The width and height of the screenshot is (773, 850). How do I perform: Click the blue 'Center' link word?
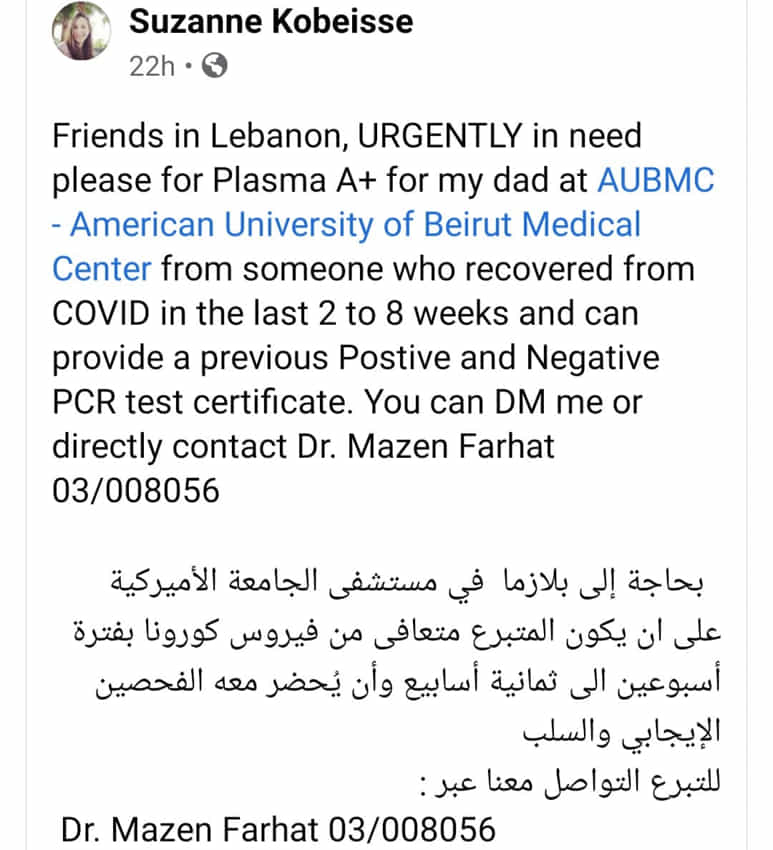pos(101,269)
